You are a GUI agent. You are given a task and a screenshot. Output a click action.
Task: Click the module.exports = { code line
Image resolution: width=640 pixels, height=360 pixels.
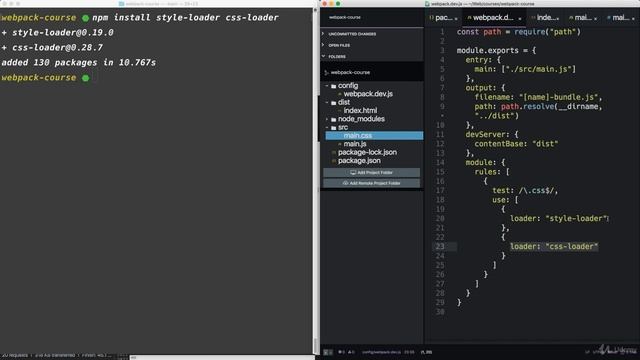click(496, 51)
